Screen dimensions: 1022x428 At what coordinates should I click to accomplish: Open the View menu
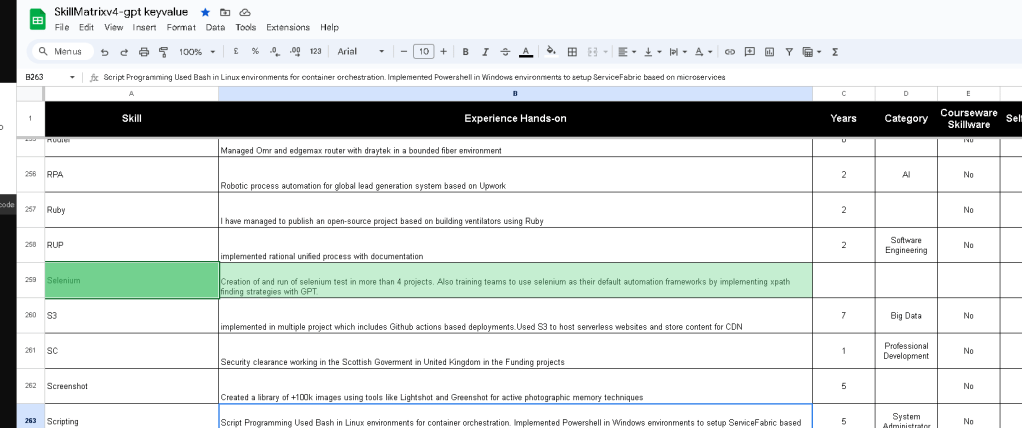(x=113, y=27)
